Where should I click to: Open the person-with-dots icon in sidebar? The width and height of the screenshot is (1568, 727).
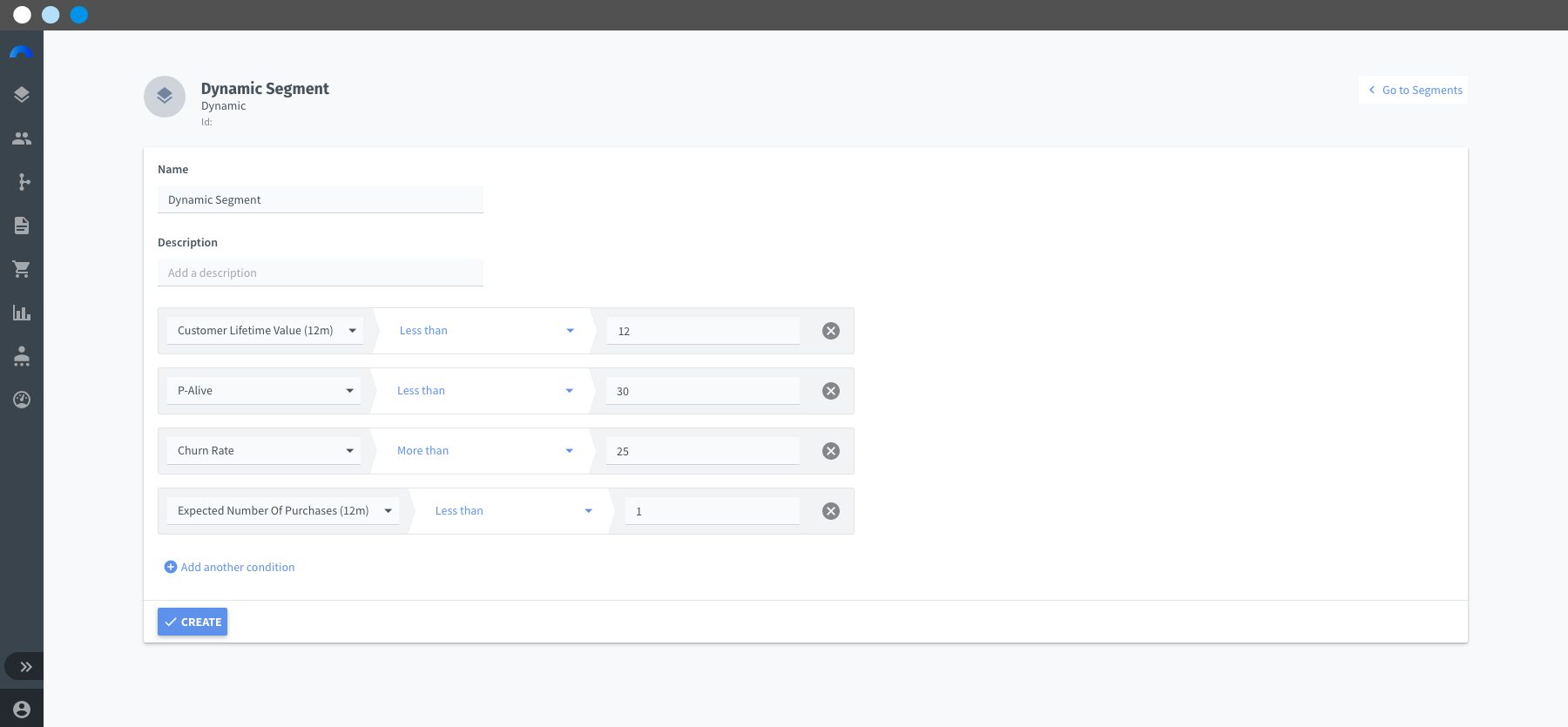pos(22,356)
